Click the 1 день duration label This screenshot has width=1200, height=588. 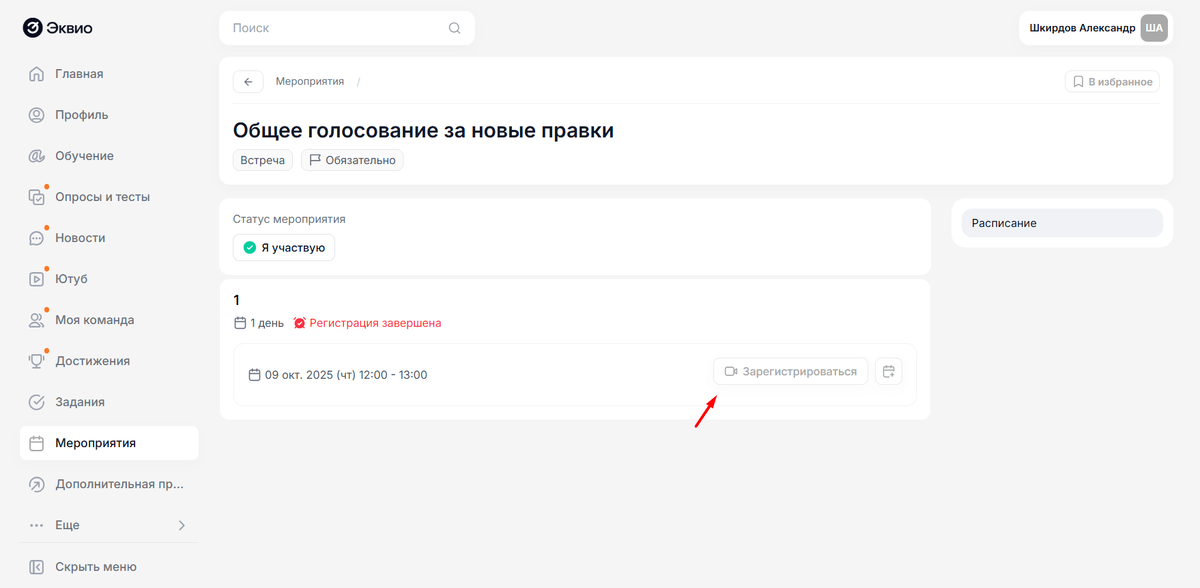point(267,323)
